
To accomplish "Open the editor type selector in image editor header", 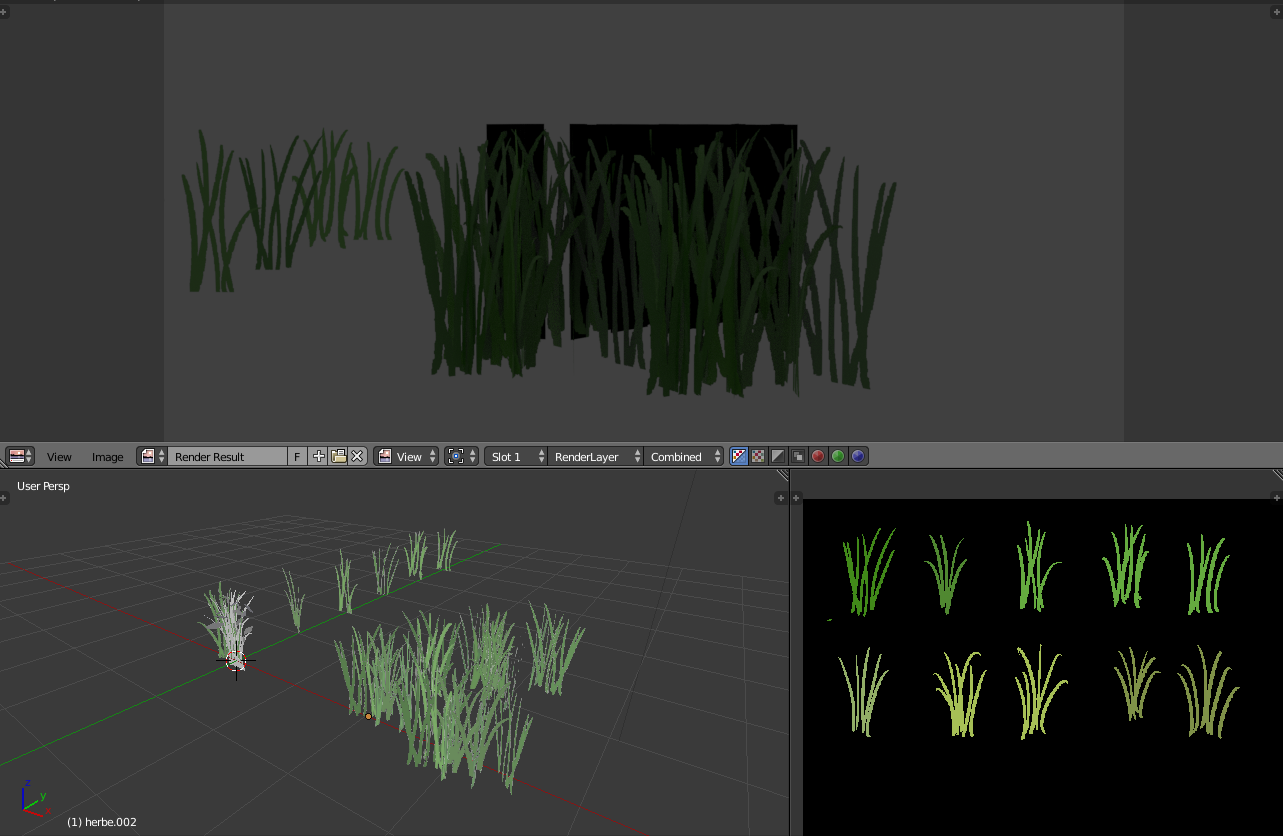I will pyautogui.click(x=20, y=456).
